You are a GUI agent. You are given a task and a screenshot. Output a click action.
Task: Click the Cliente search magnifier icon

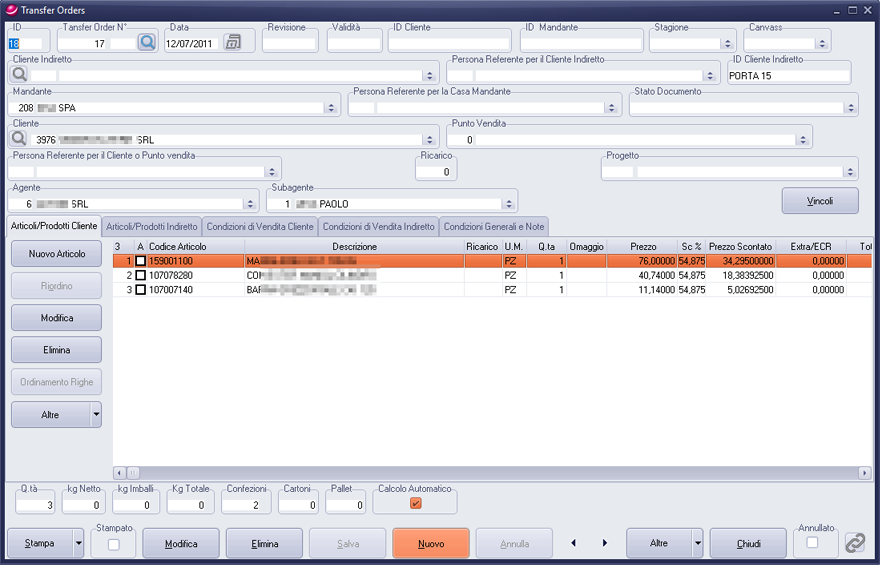19,139
